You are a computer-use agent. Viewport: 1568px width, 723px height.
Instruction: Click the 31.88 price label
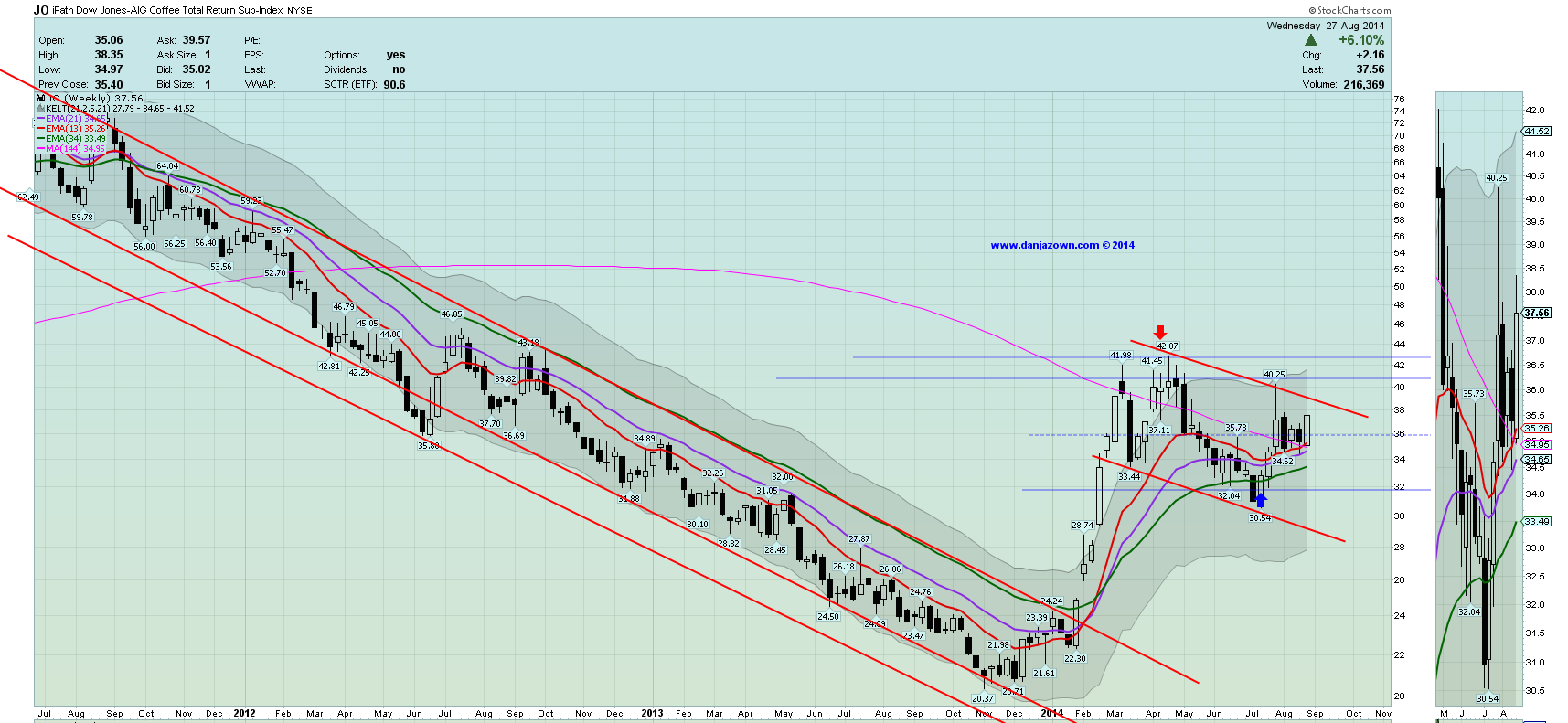point(629,499)
